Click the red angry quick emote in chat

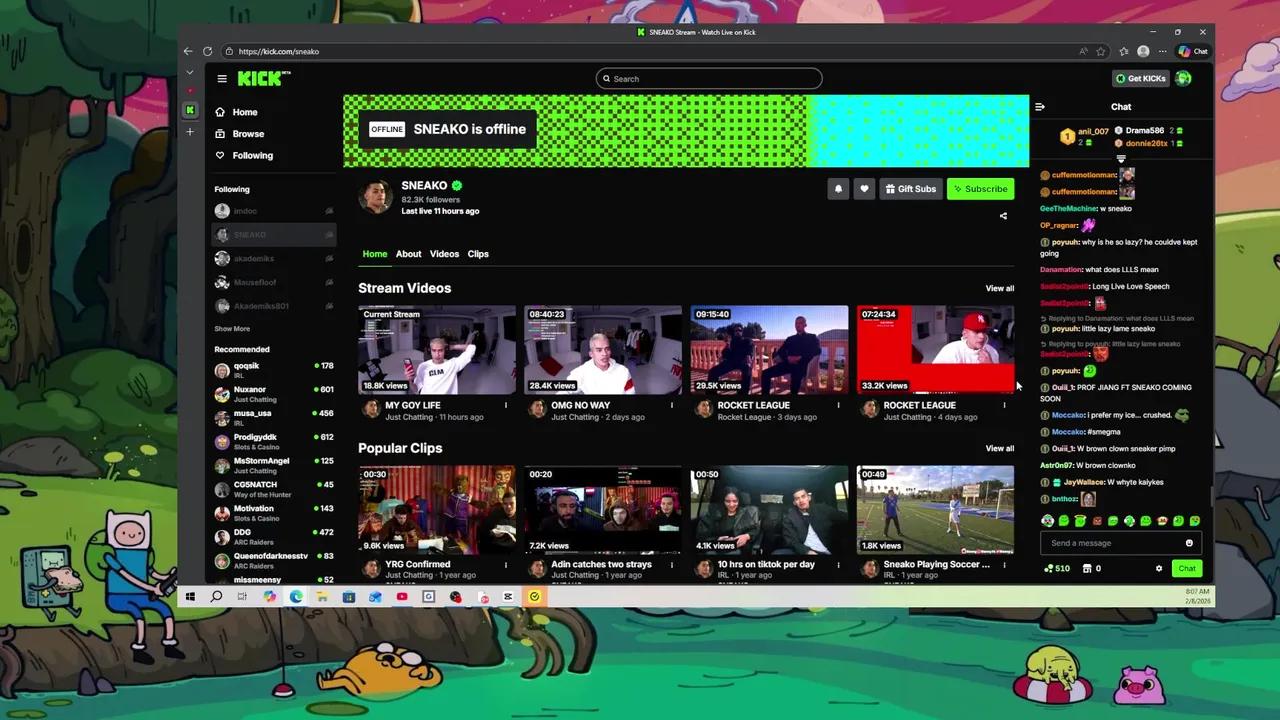pyautogui.click(x=1097, y=521)
